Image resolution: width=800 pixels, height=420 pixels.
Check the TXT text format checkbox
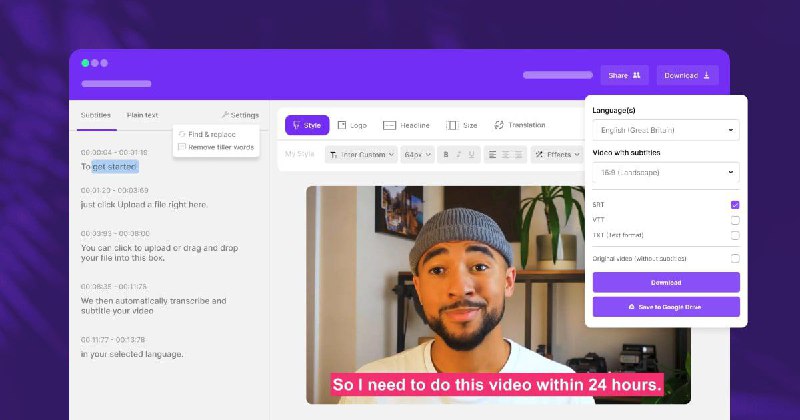(735, 235)
